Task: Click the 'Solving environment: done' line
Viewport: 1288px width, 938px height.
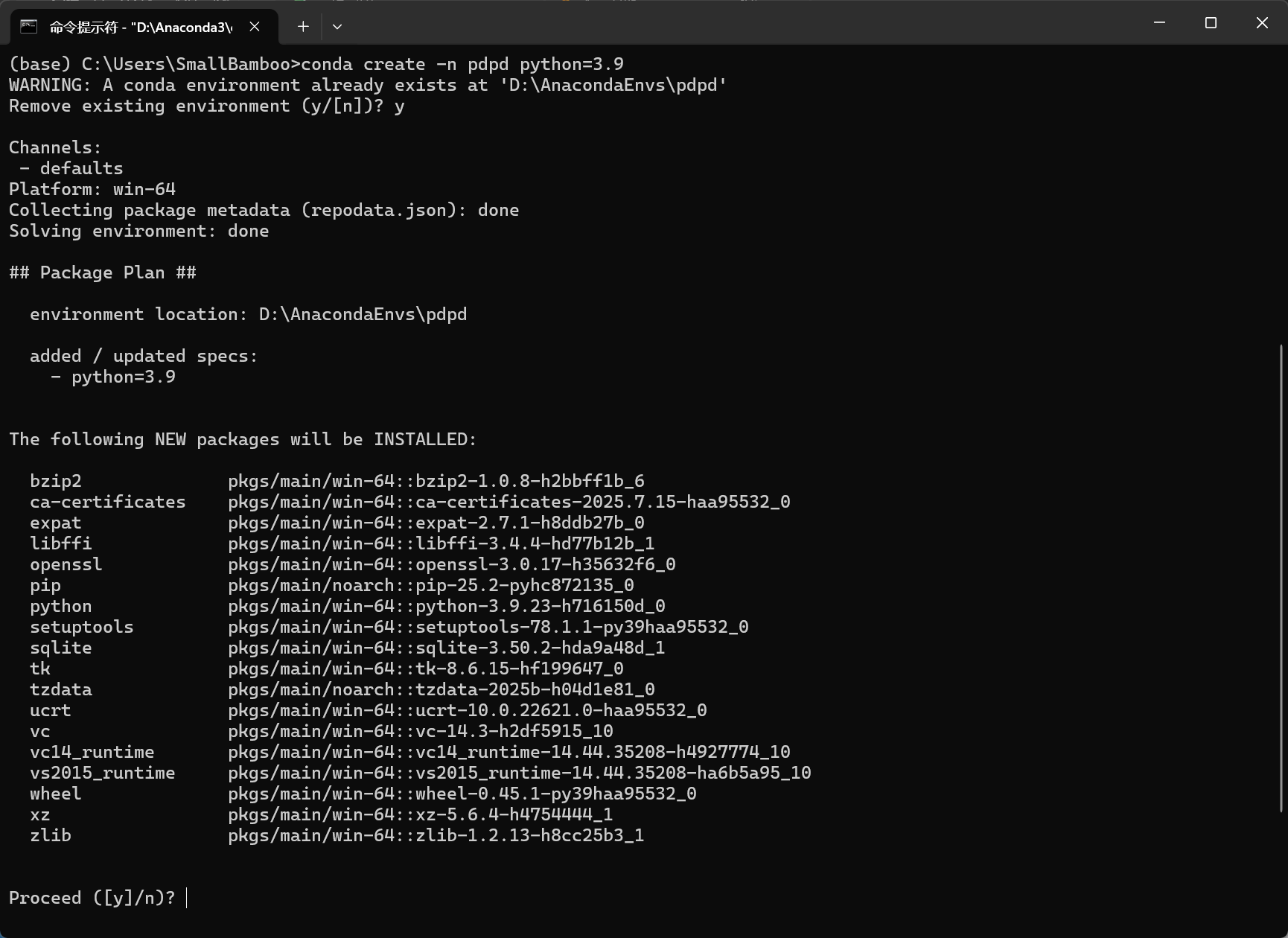Action: coord(139,231)
